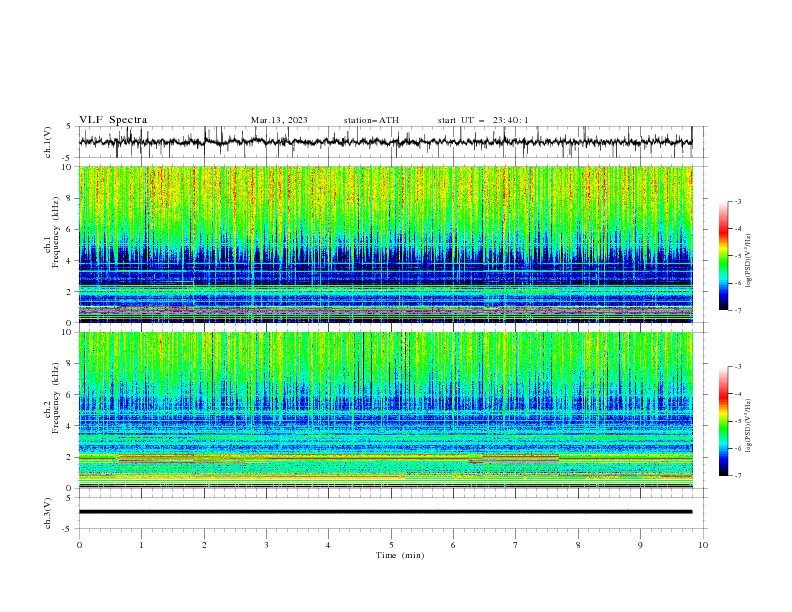
Task: Click the ch.1 frequency tick '6'
Action: pos(70,229)
